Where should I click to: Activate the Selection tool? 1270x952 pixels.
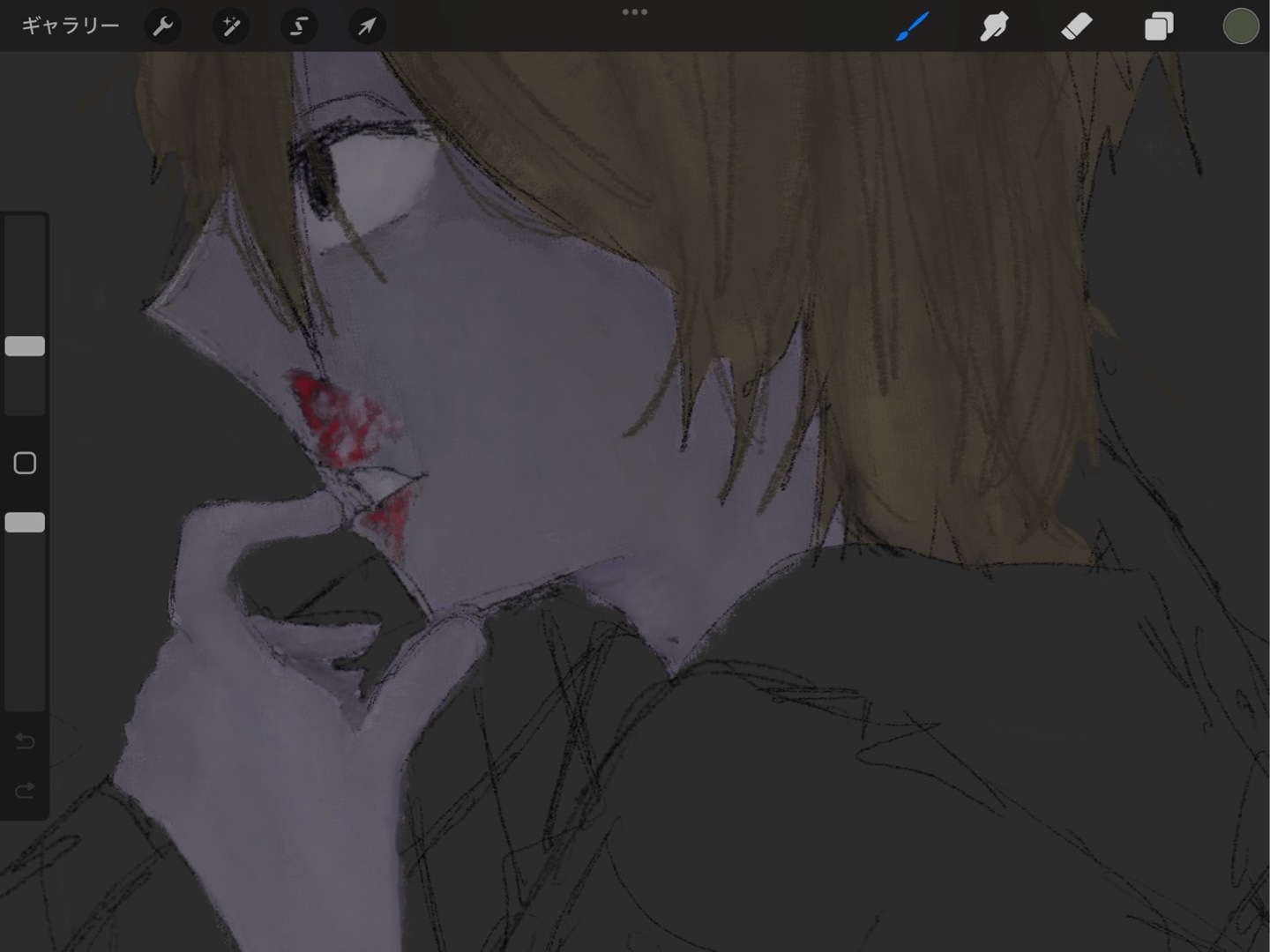[299, 26]
